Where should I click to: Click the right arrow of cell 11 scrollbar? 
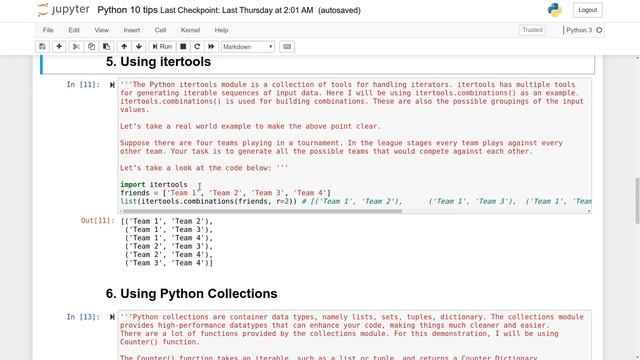pyautogui.click(x=589, y=211)
